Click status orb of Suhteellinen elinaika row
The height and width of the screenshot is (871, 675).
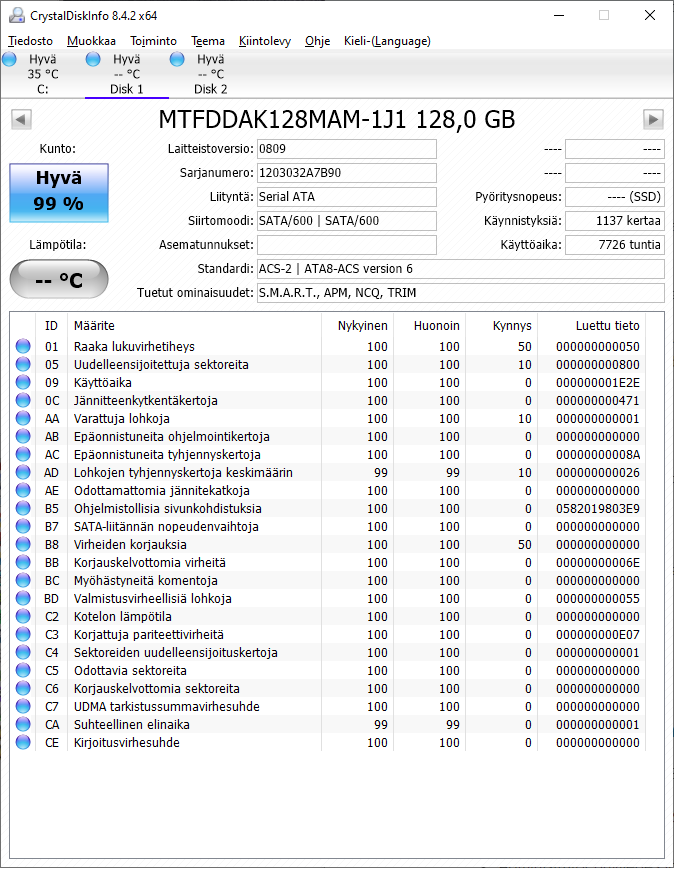coord(23,724)
